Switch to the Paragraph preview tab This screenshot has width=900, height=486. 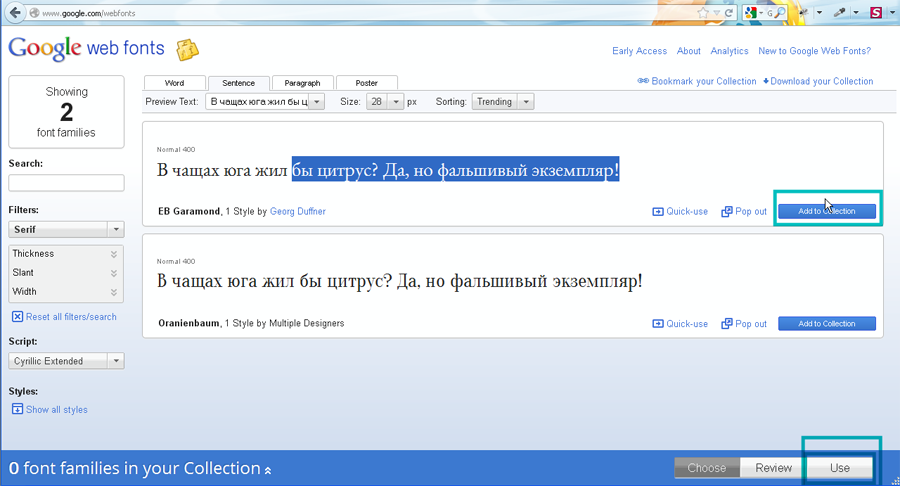coord(302,83)
